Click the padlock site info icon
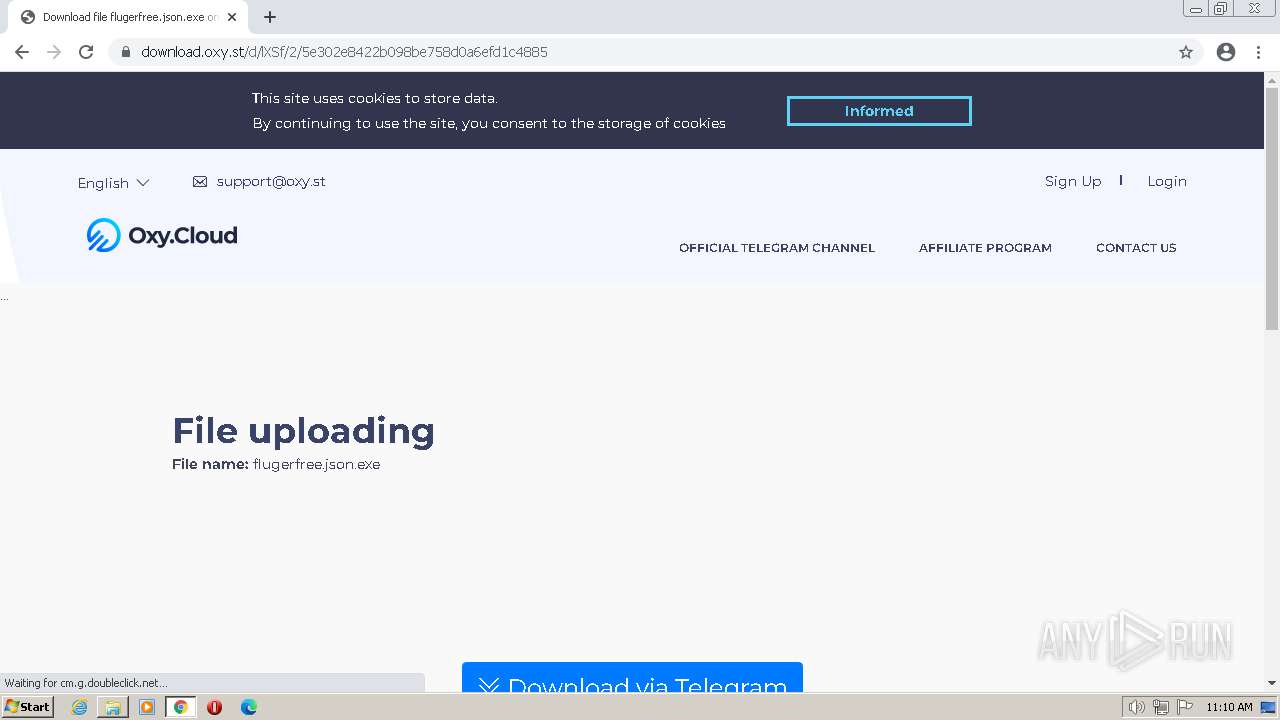The height and width of the screenshot is (720, 1280). [x=126, y=52]
